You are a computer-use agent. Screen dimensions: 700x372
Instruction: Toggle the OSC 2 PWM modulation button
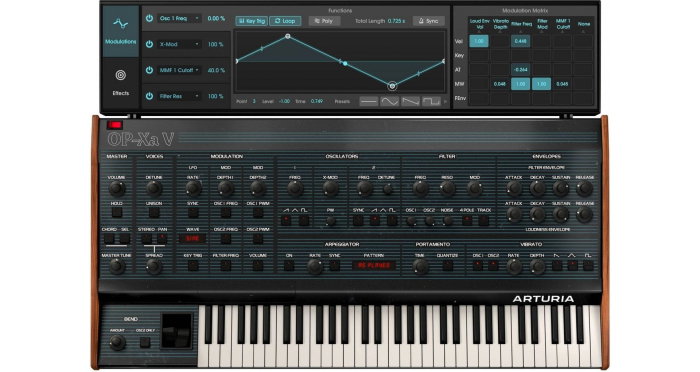point(258,238)
